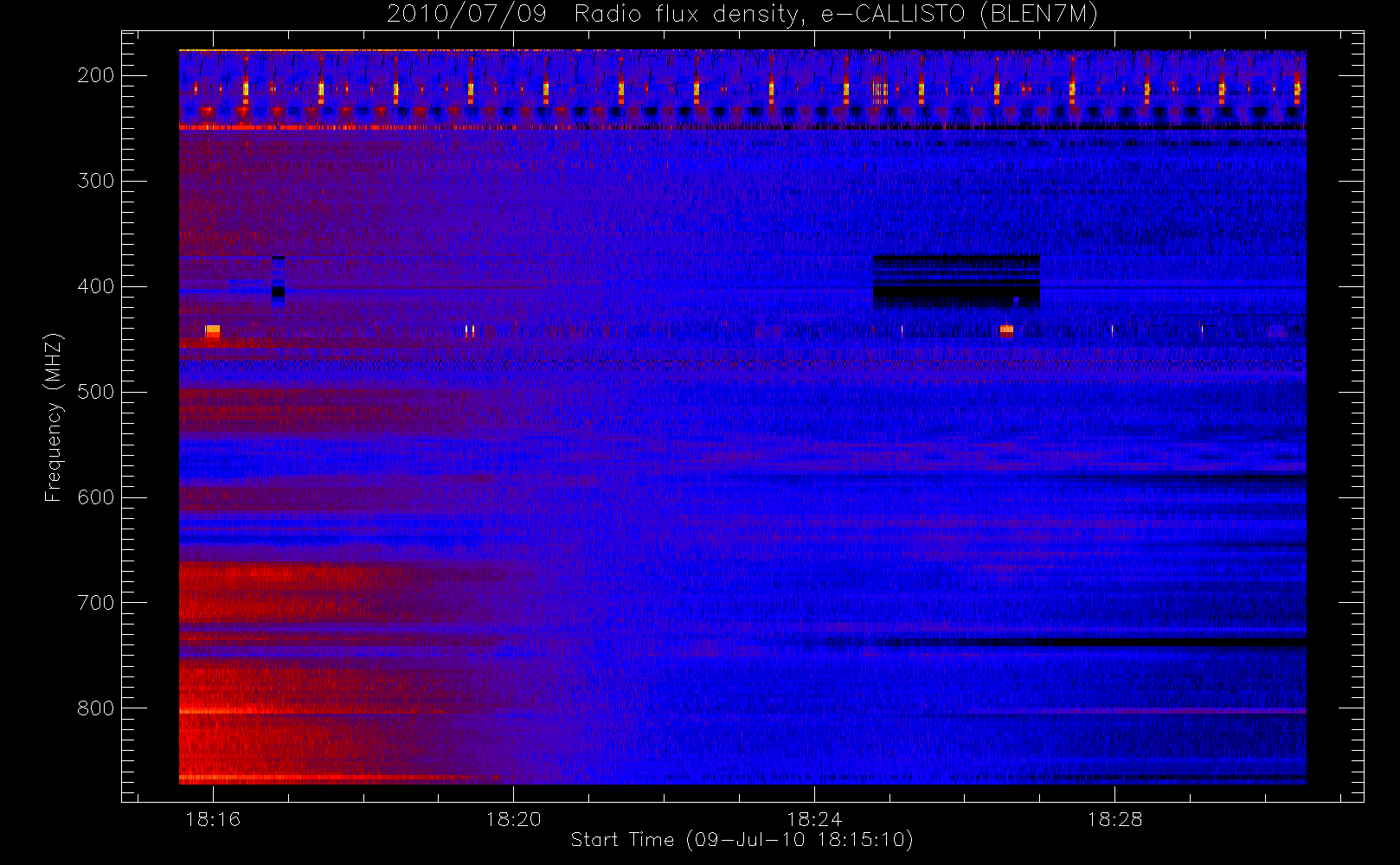Click the 400 frequency tick label
The width and height of the screenshot is (1400, 865).
point(96,286)
